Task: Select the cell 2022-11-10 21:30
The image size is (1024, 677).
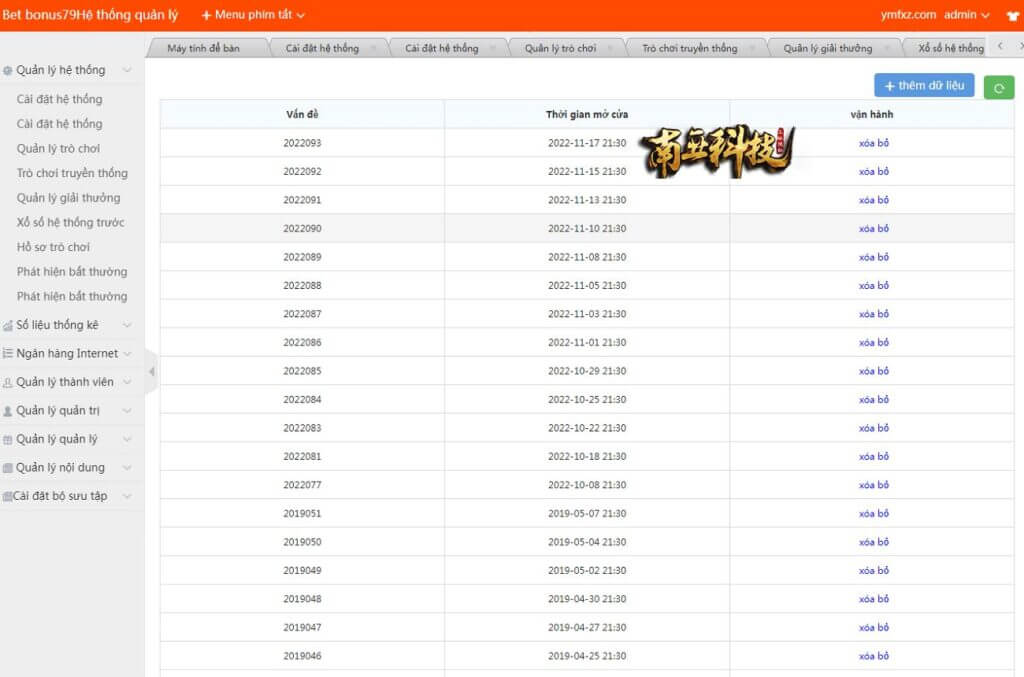Action: coord(587,228)
